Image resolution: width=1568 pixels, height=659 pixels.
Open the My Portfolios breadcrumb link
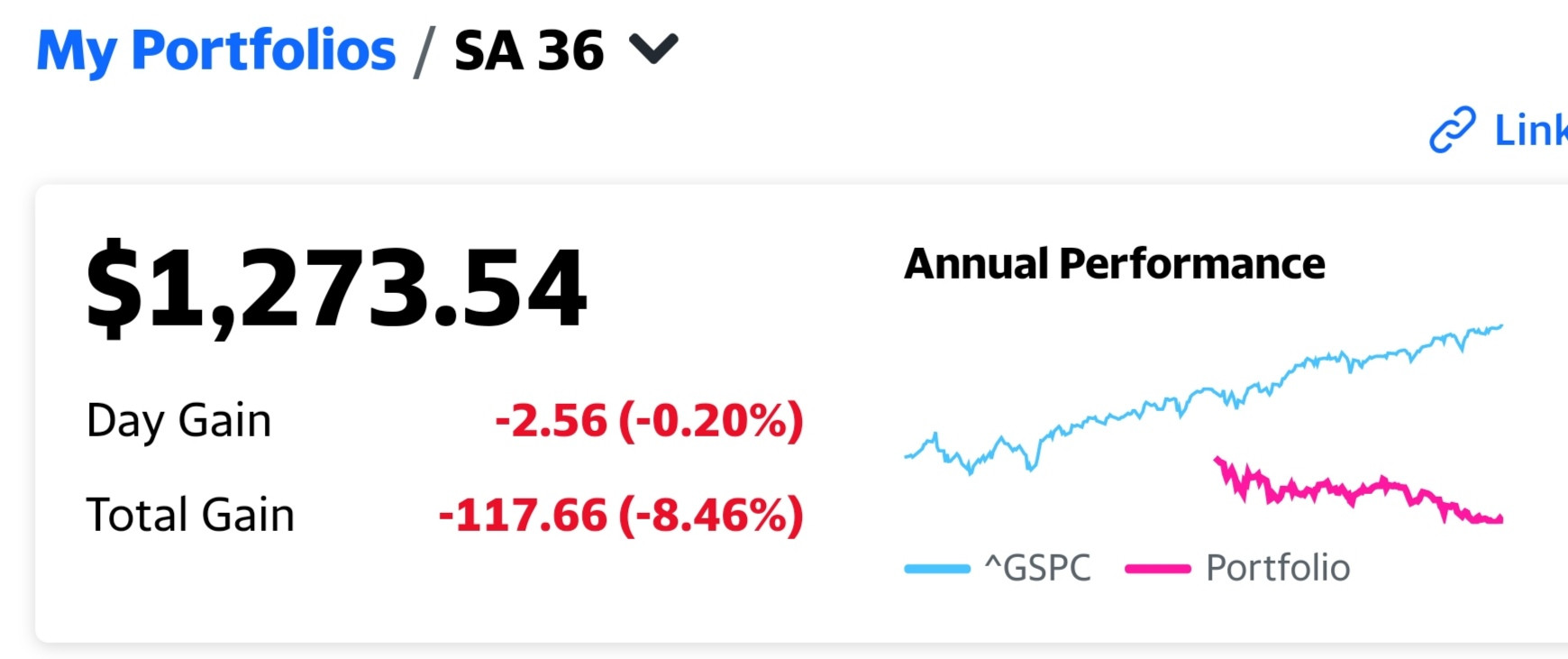coord(216,50)
